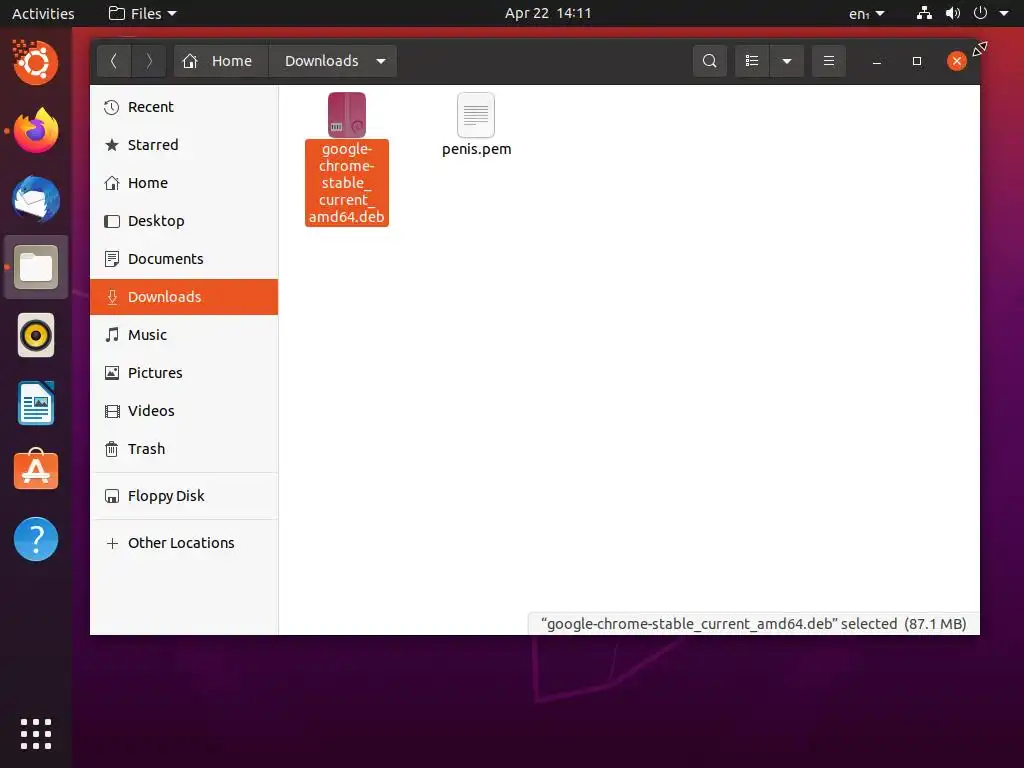Click the Starred star icon
The height and width of the screenshot is (768, 1024).
coord(112,145)
